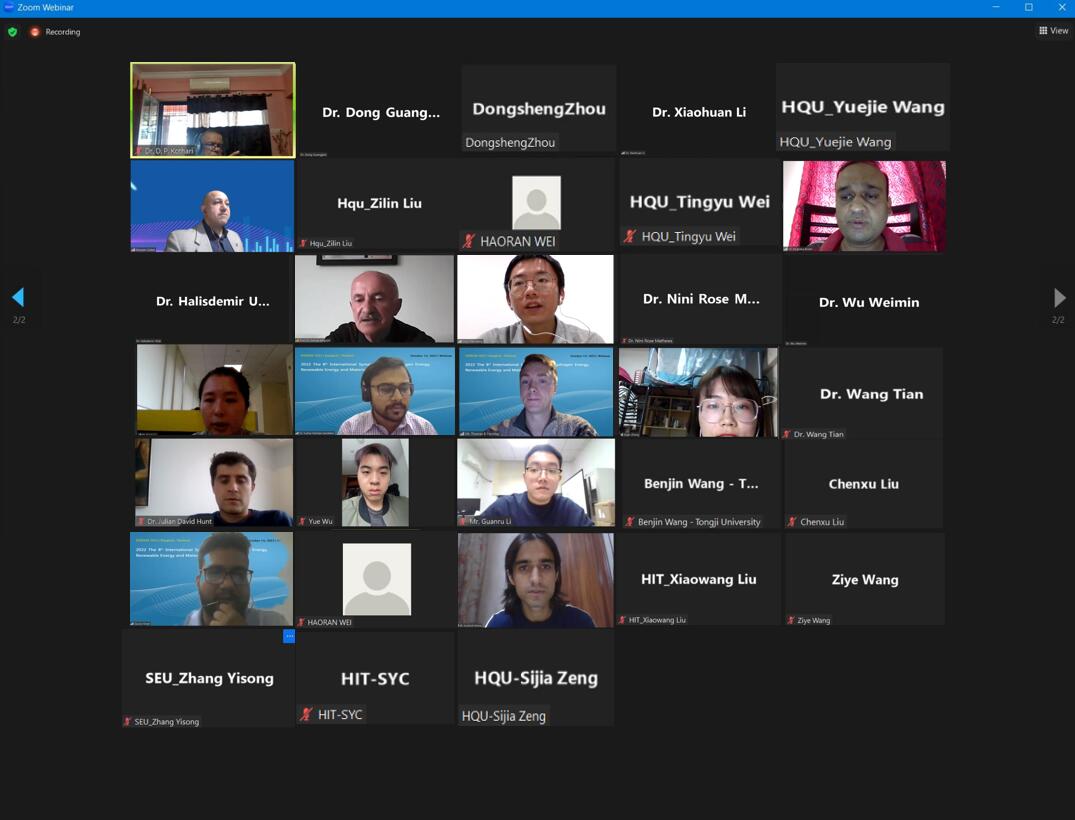This screenshot has height=820, width=1075.
Task: Go to the previous gallery page with left arrow
Action: pyautogui.click(x=18, y=297)
